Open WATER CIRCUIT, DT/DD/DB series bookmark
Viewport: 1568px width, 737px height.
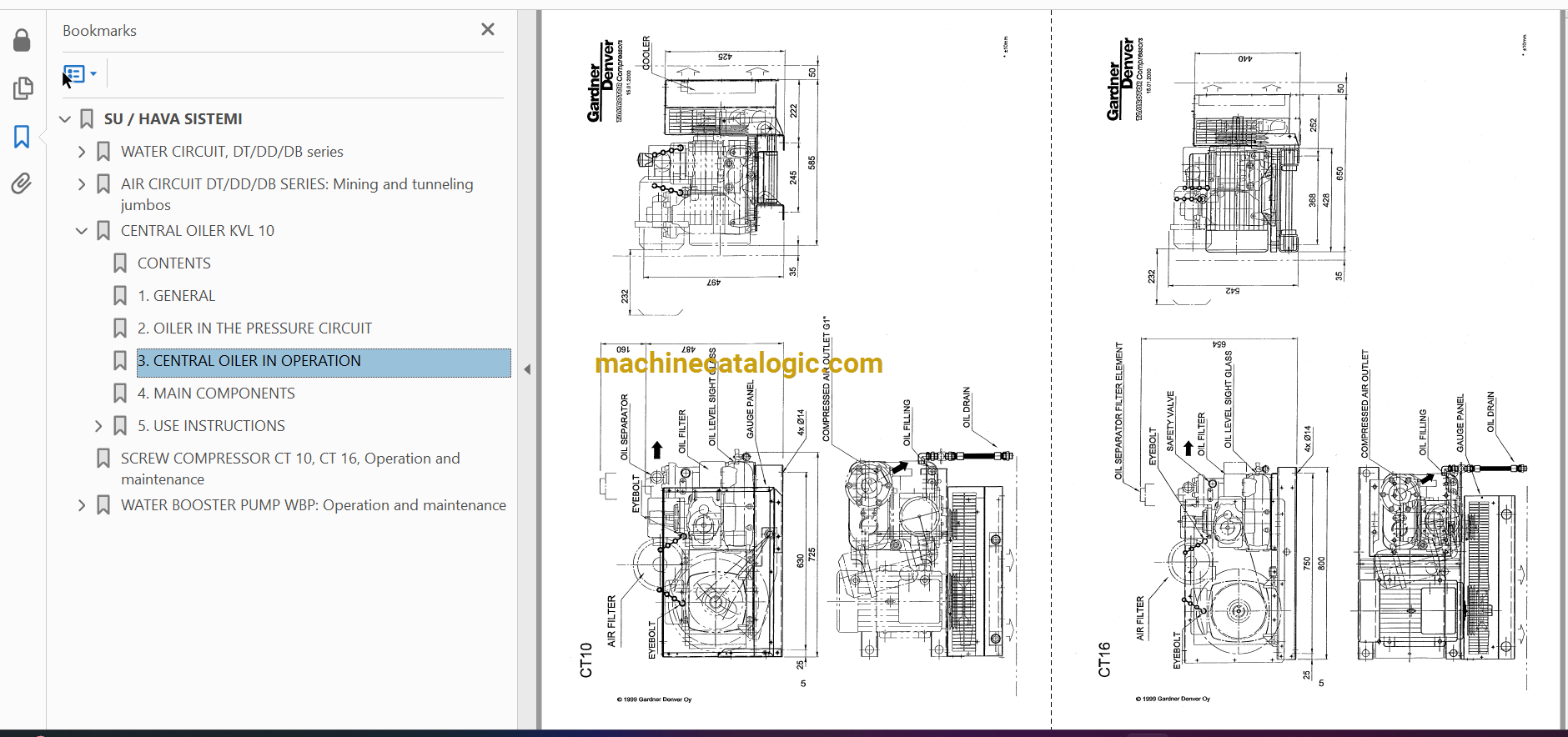[232, 152]
